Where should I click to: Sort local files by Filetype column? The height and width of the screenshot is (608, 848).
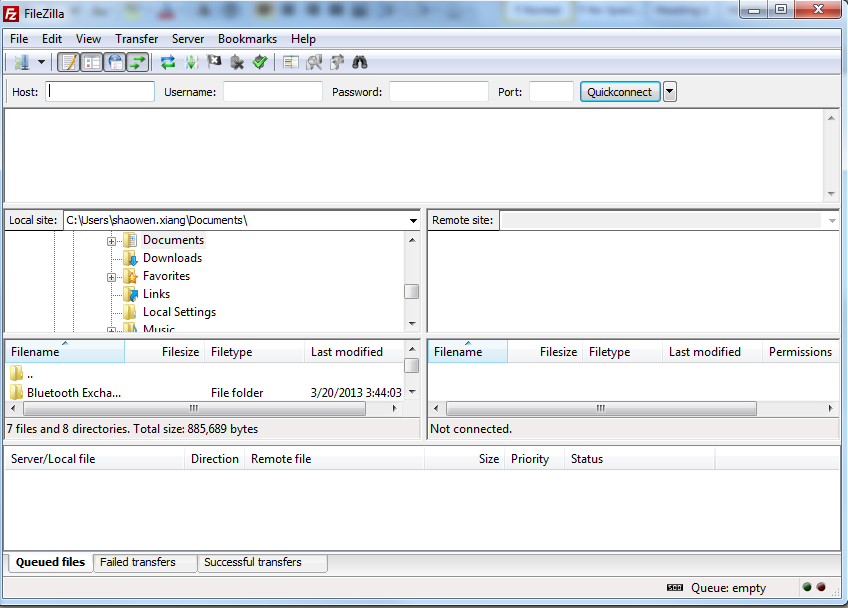coord(254,352)
